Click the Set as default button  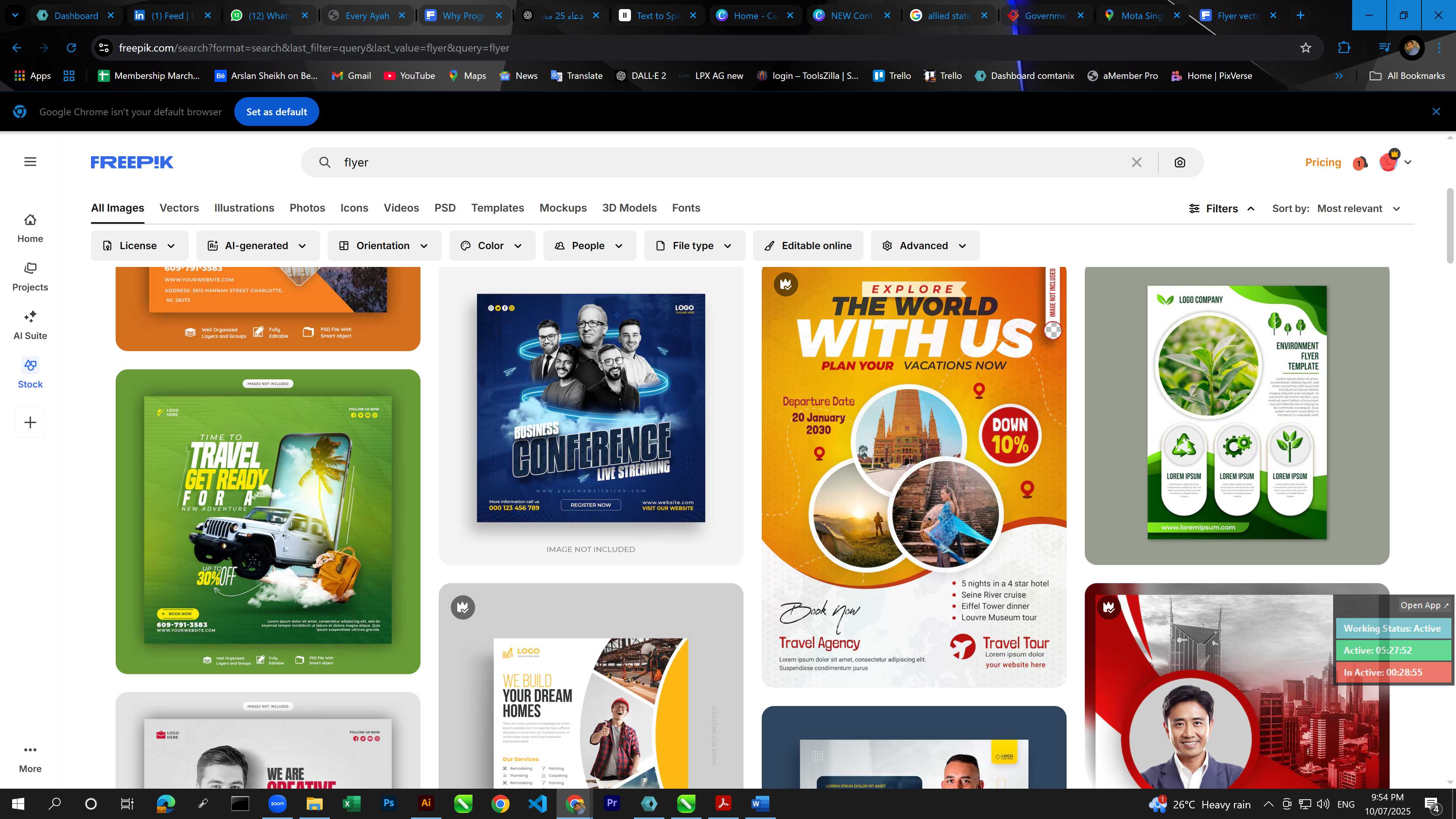(x=276, y=112)
